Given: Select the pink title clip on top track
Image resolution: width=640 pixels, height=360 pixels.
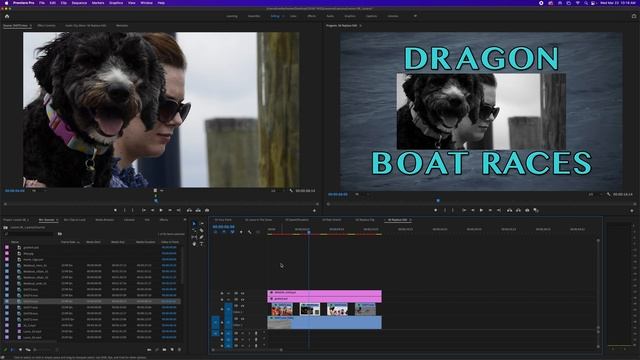Looking at the screenshot, I should pyautogui.click(x=324, y=293).
